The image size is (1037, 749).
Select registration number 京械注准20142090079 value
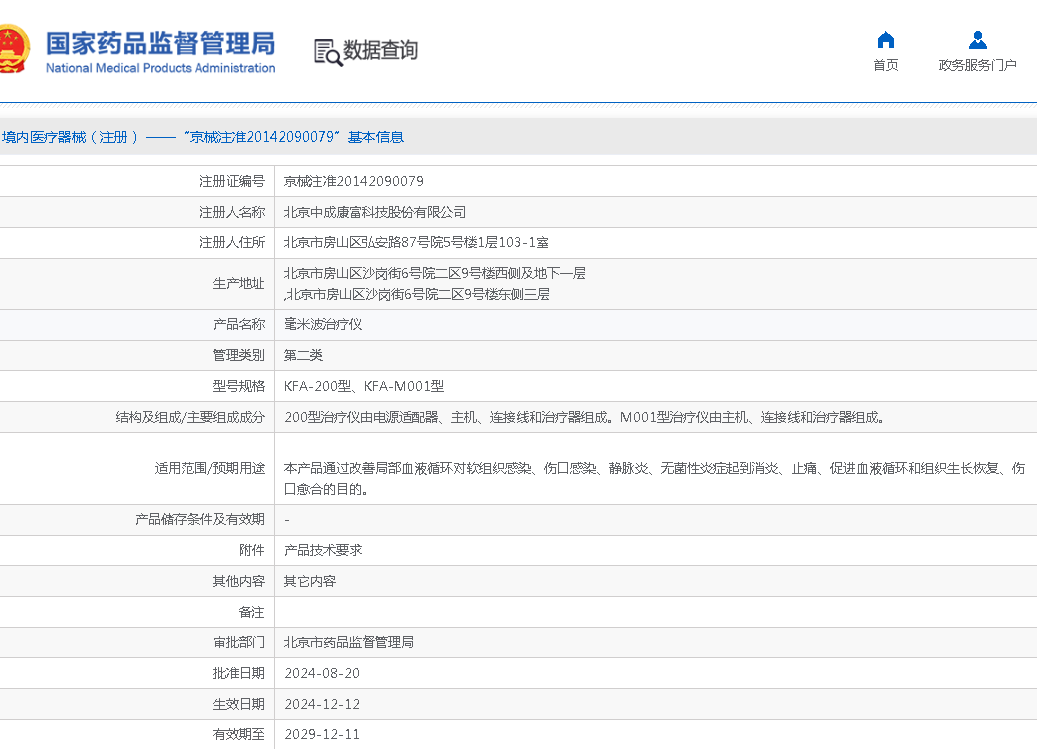click(354, 181)
